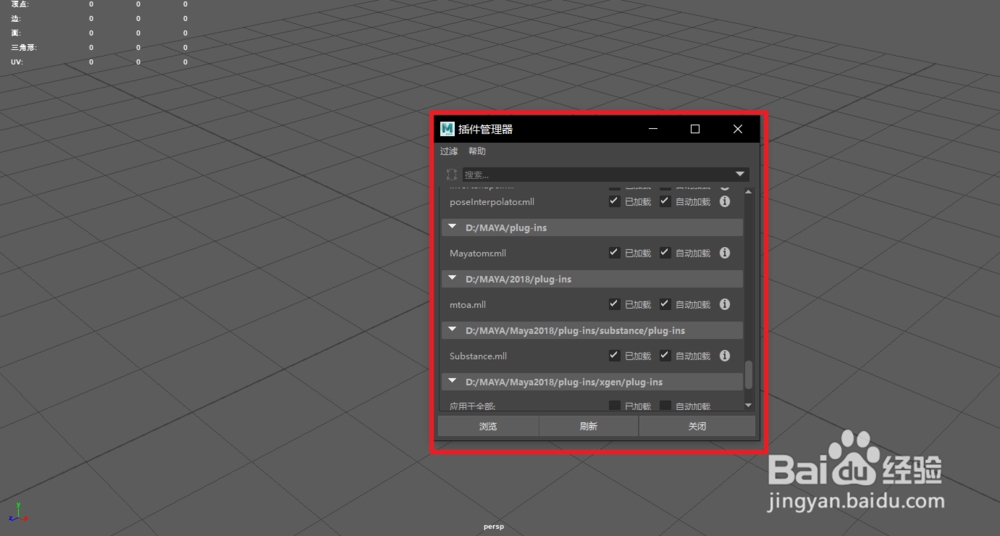Toggle 已加载 checkbox for Substance.mll
Screen dimensions: 1000x536
pos(614,355)
